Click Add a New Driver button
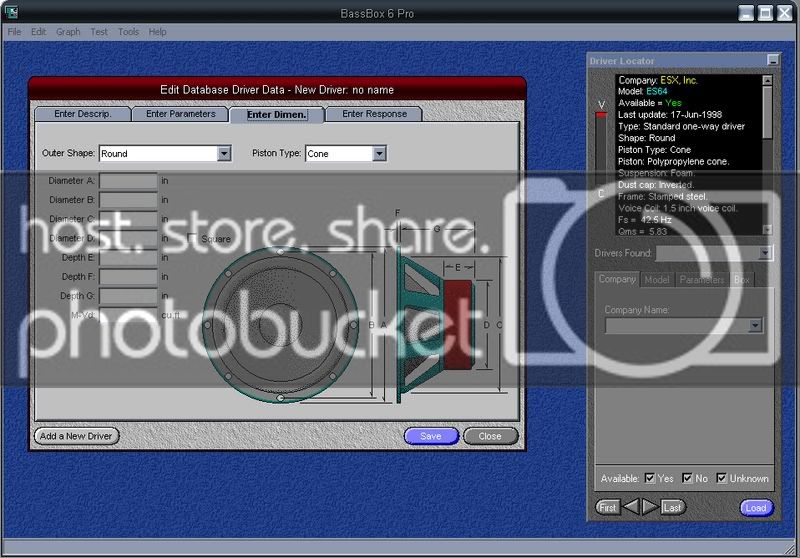800x558 pixels. click(77, 436)
